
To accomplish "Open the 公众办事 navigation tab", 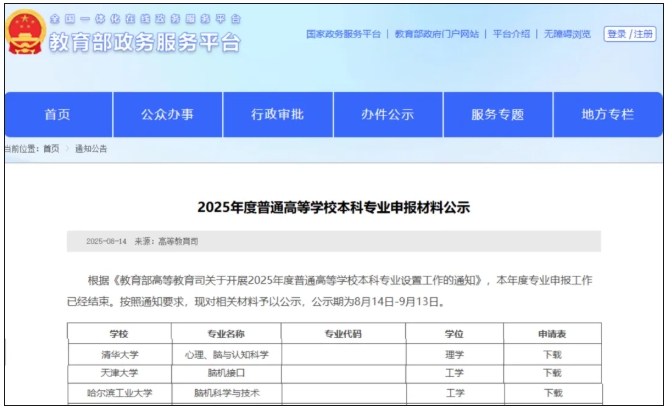I will coord(167,114).
